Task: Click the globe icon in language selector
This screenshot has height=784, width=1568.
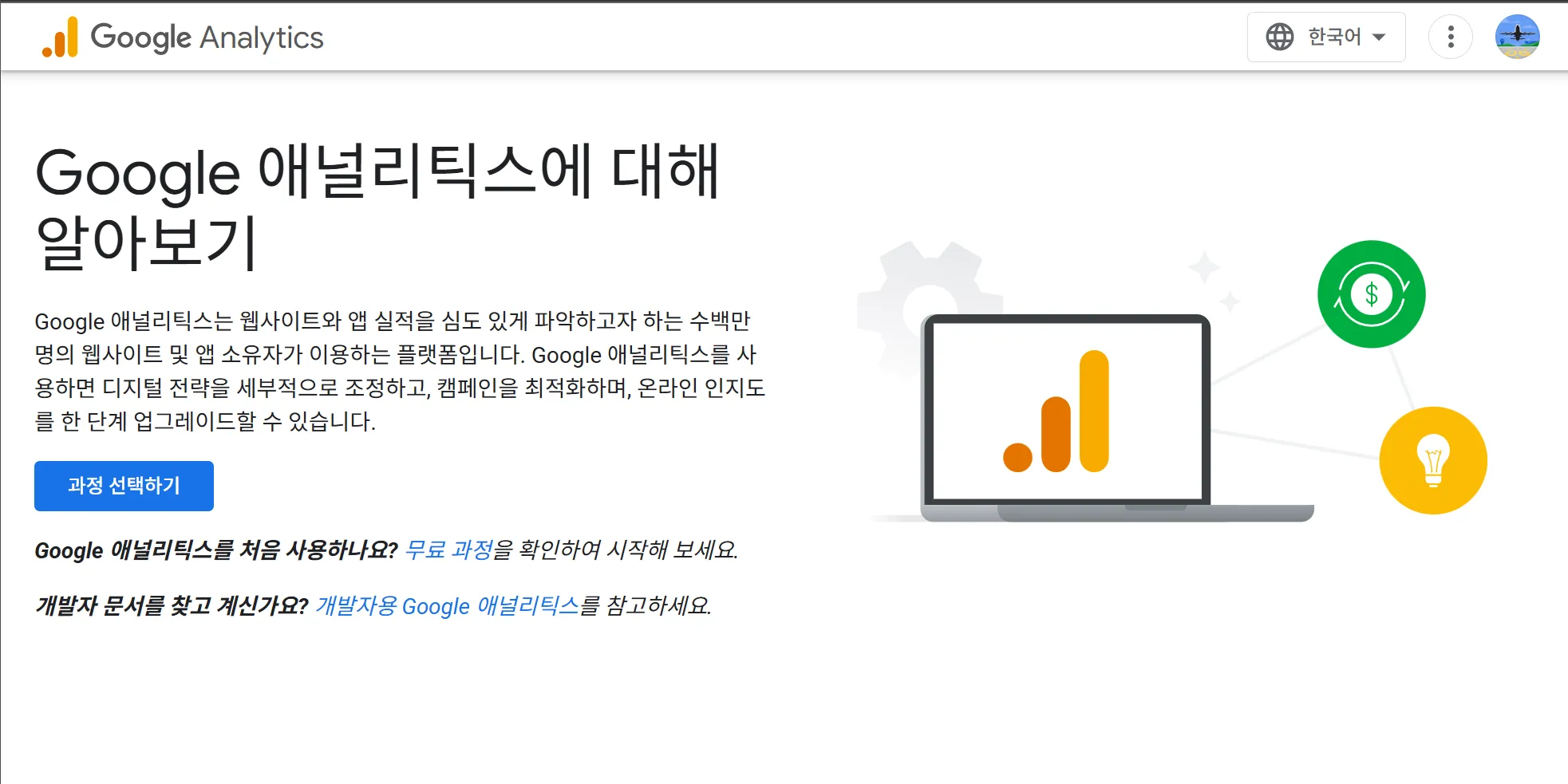Action: (1280, 37)
